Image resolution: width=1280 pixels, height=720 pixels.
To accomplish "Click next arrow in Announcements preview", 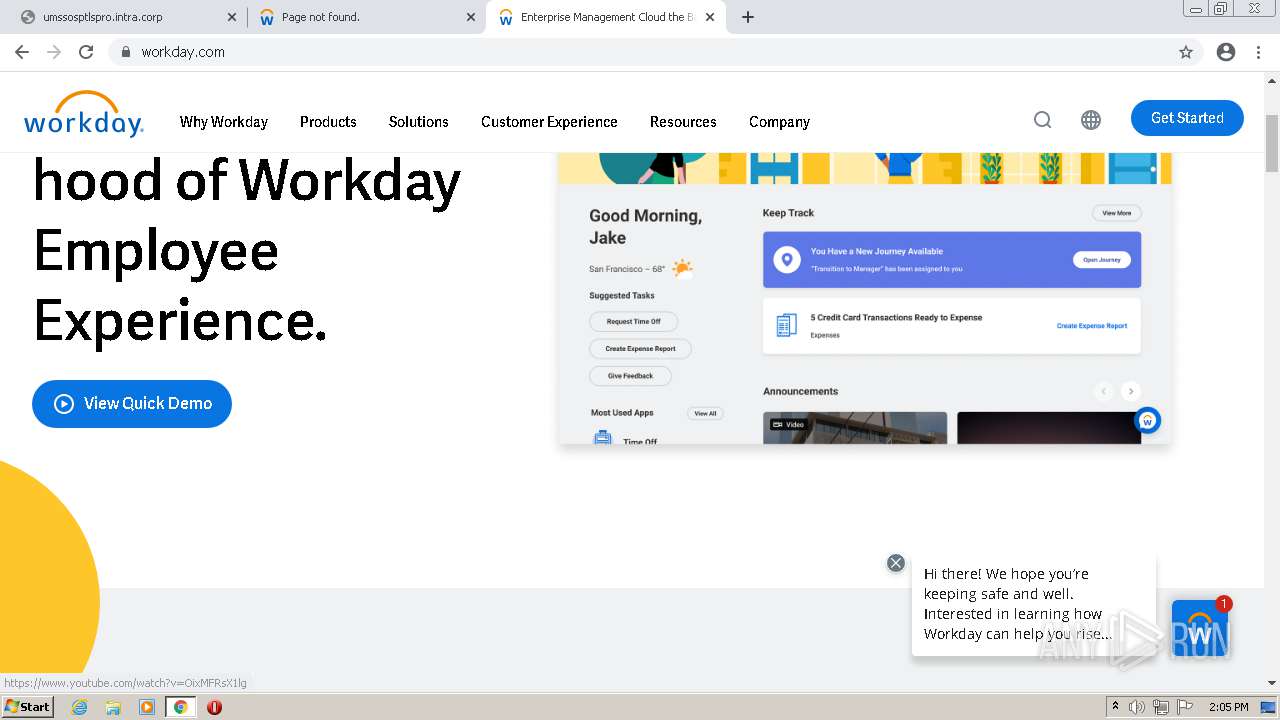I will (1130, 391).
